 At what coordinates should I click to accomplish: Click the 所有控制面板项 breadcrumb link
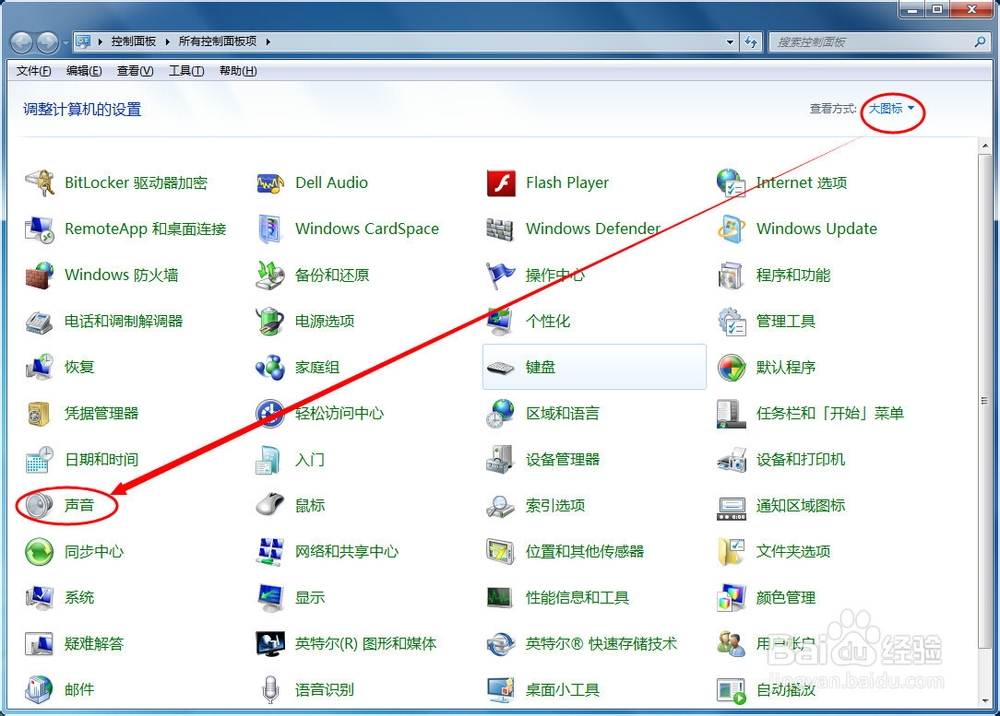pyautogui.click(x=217, y=41)
